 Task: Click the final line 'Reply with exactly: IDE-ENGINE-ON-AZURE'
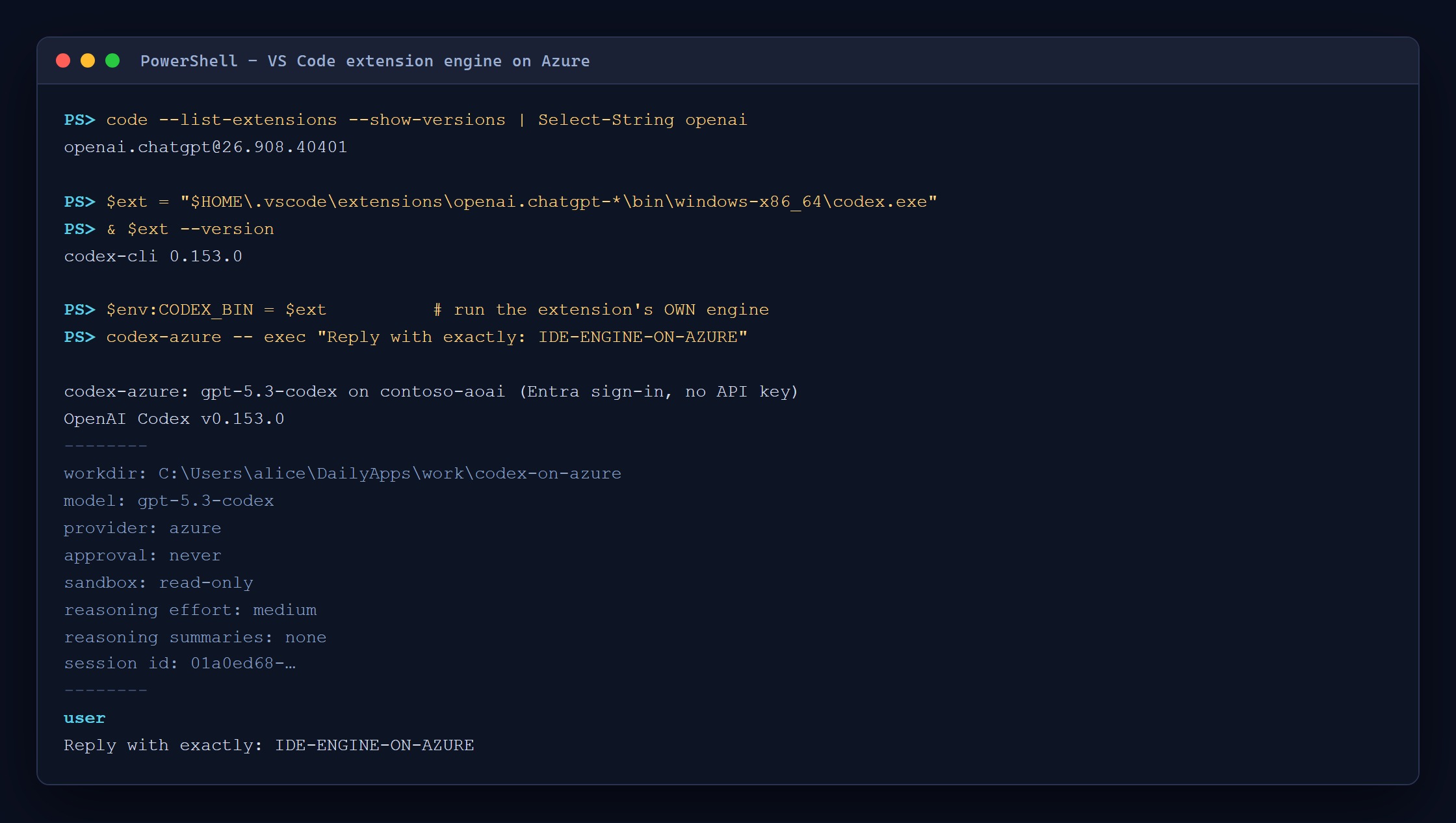[269, 746]
